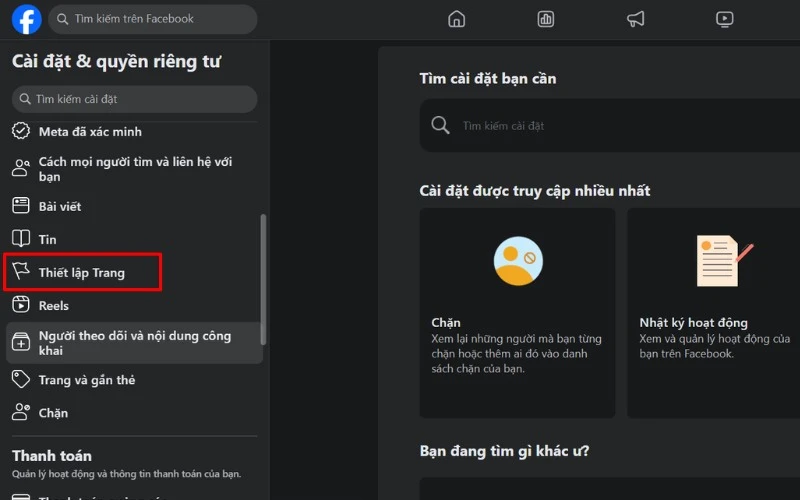
Task: Click the Chặn person icon in sidebar
Action: [x=21, y=412]
